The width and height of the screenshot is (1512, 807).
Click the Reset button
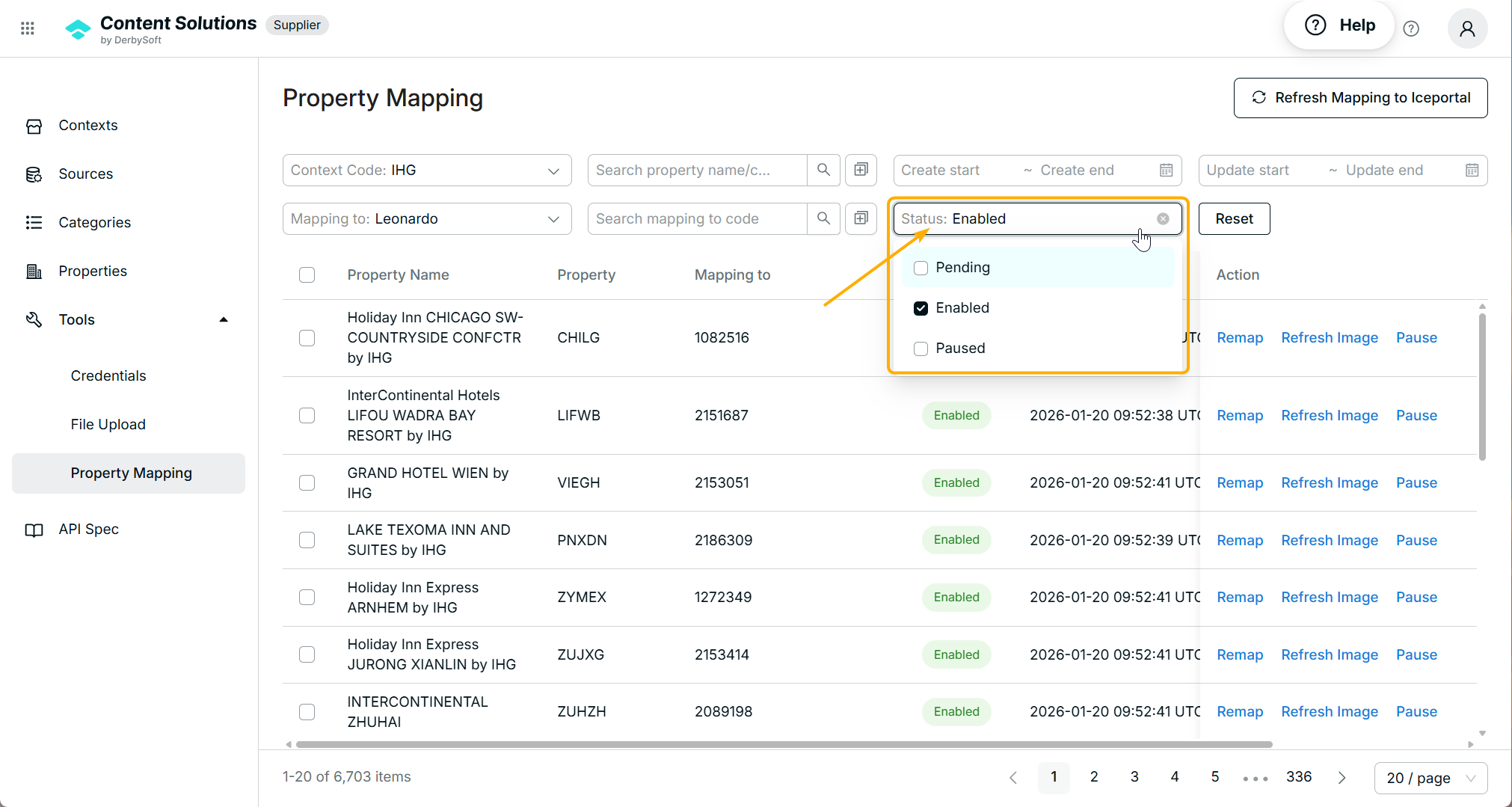(1234, 218)
